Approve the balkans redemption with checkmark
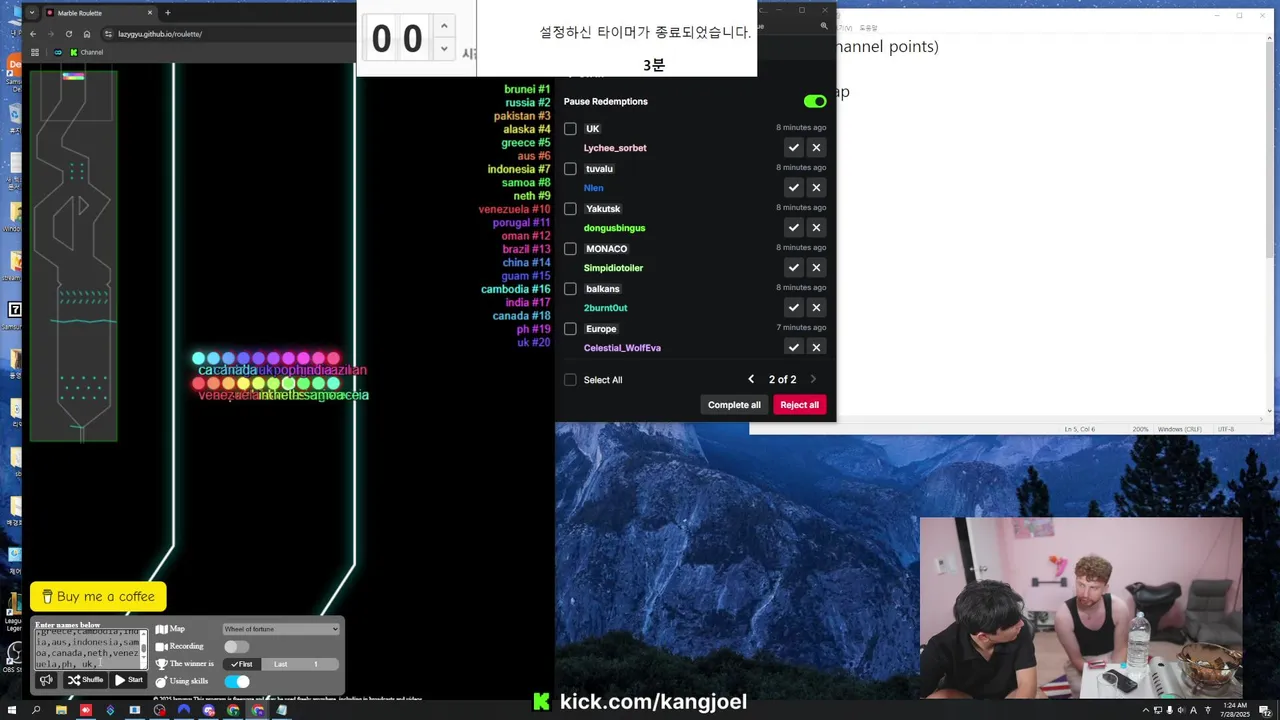This screenshot has height=720, width=1280. (793, 308)
